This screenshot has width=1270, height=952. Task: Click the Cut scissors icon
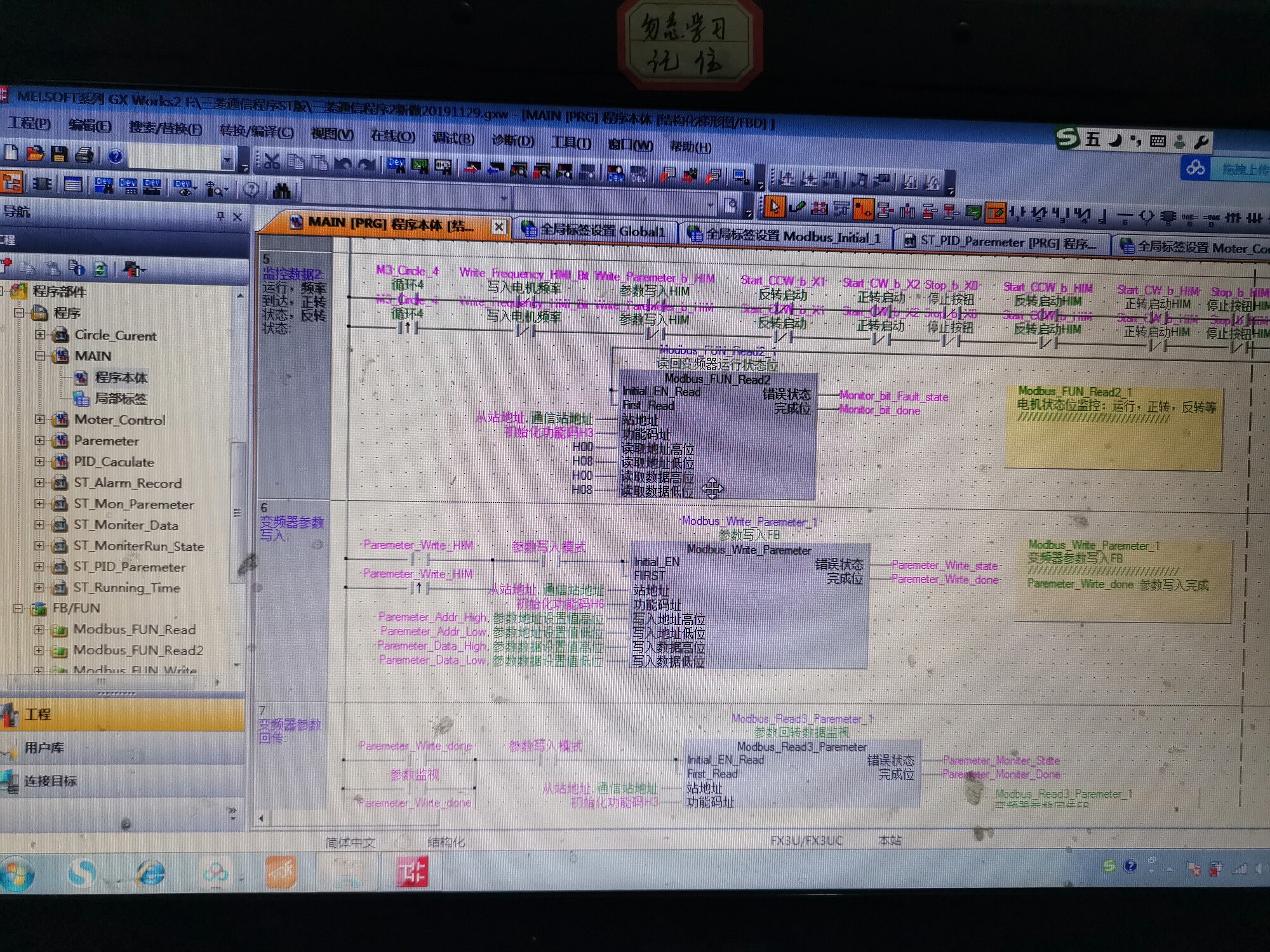tap(272, 161)
